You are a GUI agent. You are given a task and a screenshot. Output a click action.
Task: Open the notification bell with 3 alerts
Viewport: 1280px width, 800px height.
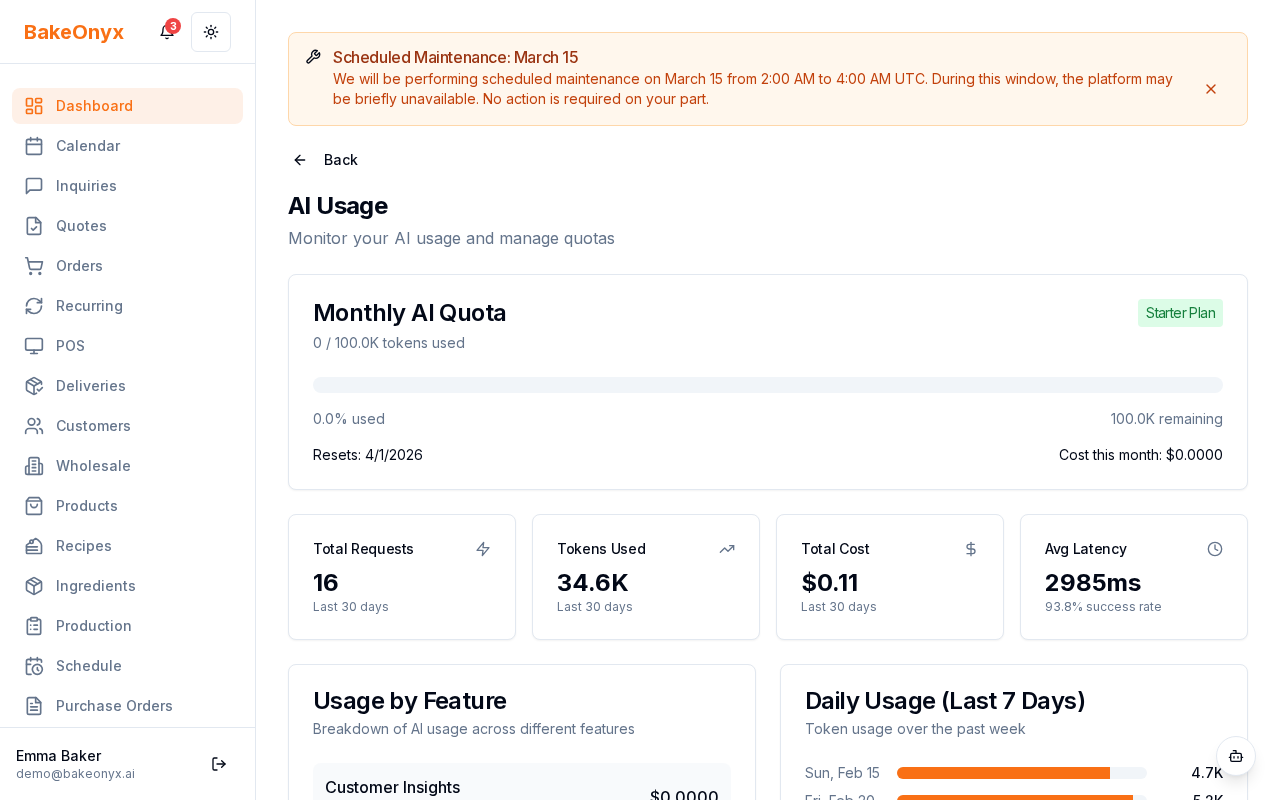coord(166,32)
